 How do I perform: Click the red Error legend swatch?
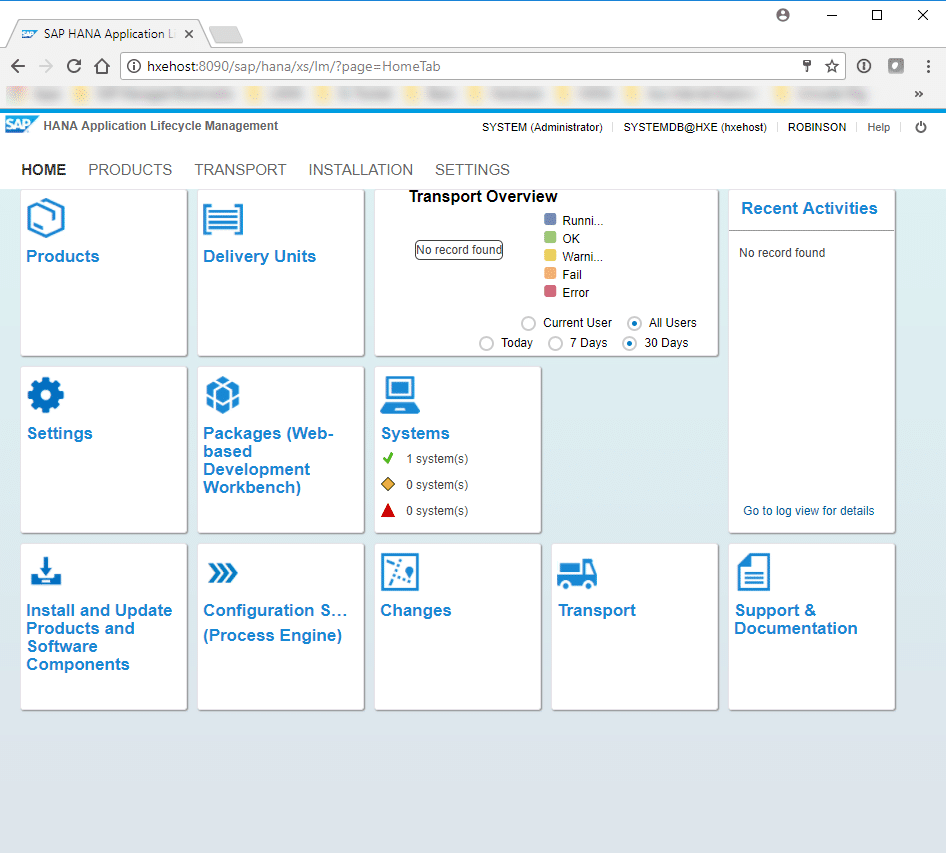tap(550, 292)
